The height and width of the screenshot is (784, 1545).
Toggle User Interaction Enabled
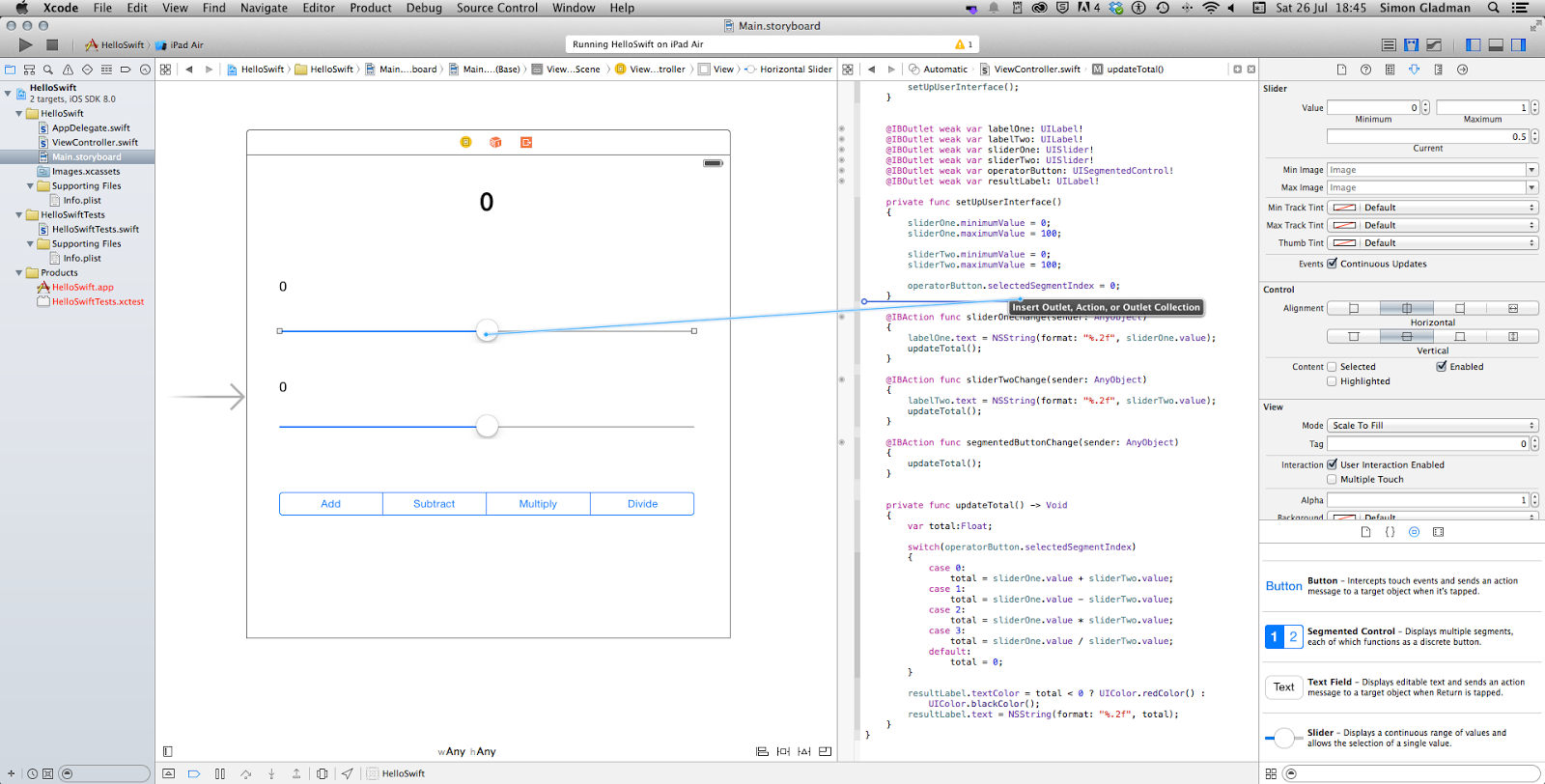point(1333,464)
